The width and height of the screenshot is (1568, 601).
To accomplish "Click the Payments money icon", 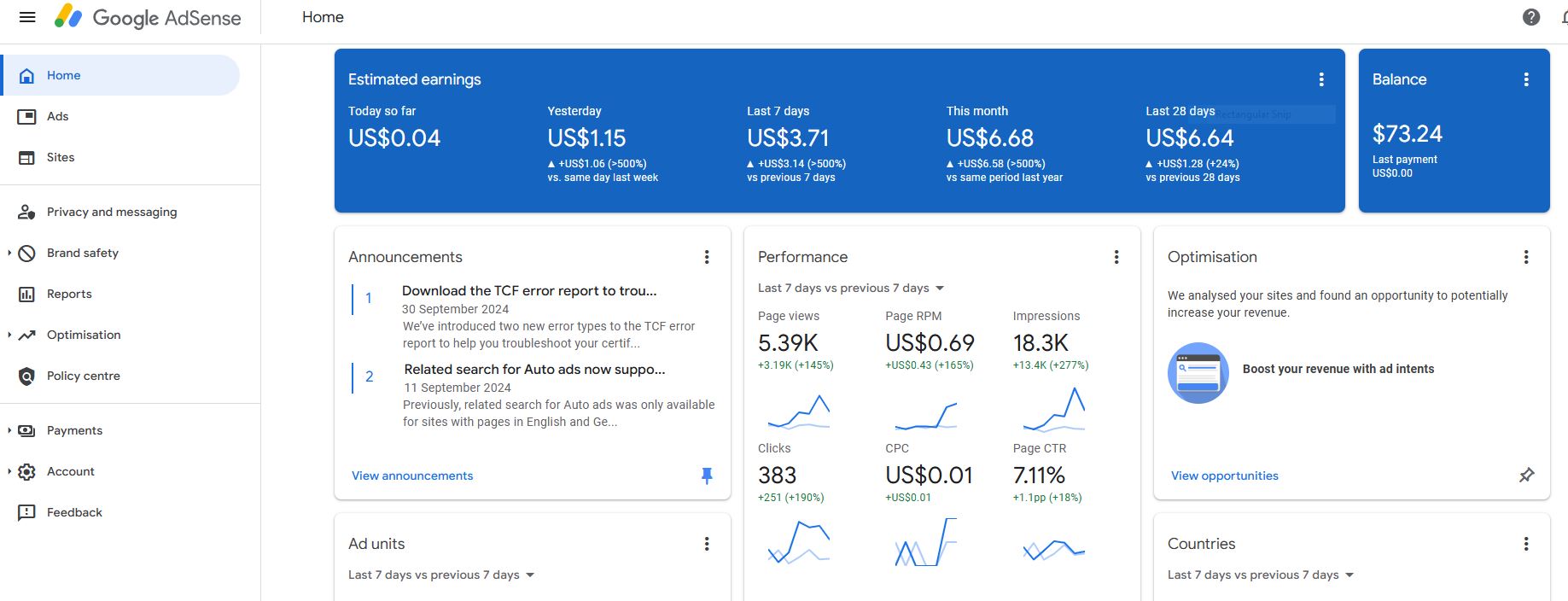I will [x=26, y=430].
